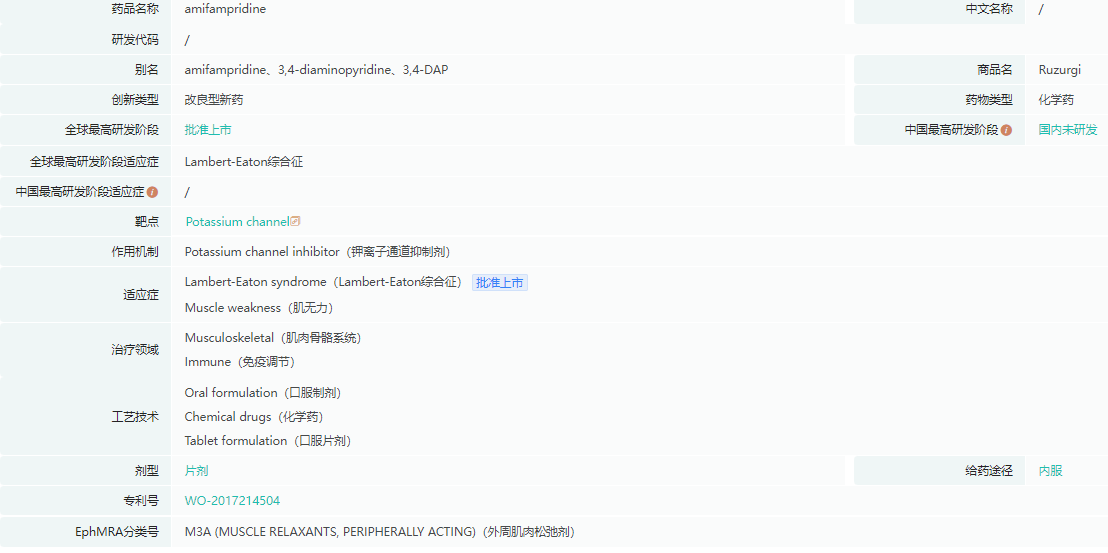Click the 中文名称 field label
This screenshot has width=1108, height=553.
click(989, 9)
